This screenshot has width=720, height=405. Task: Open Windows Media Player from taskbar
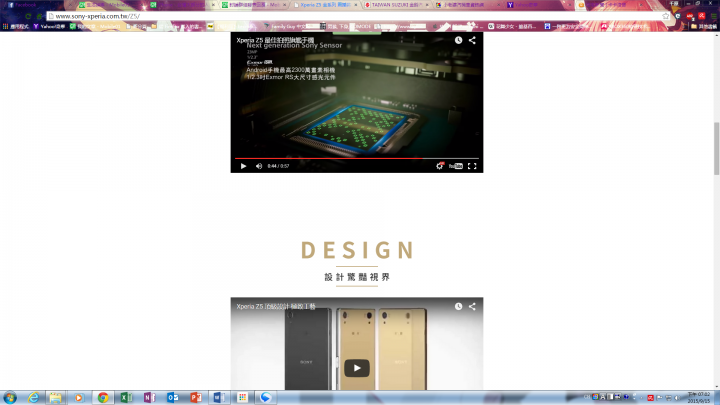pos(79,397)
